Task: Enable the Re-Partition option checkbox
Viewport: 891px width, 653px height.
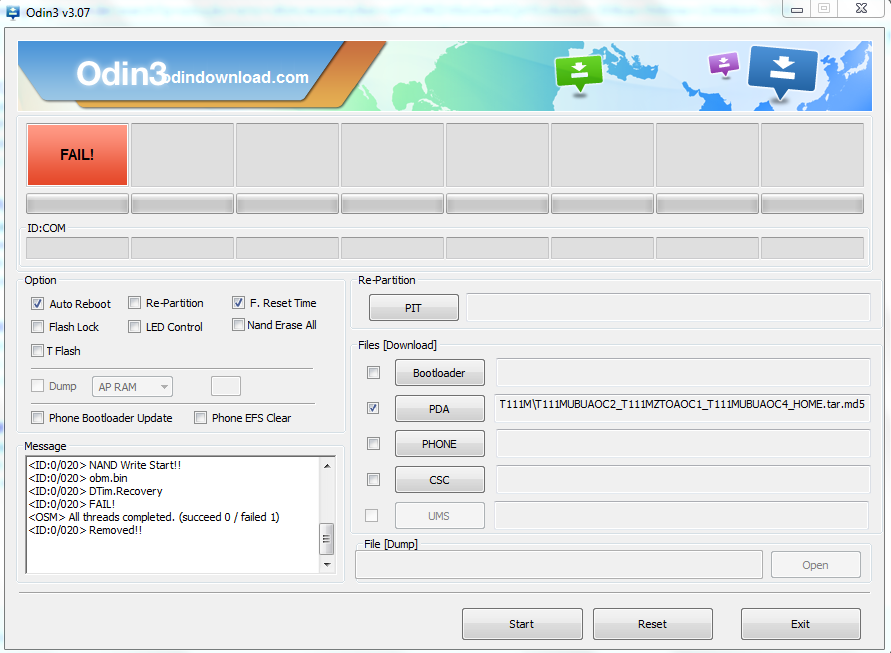Action: pos(134,302)
